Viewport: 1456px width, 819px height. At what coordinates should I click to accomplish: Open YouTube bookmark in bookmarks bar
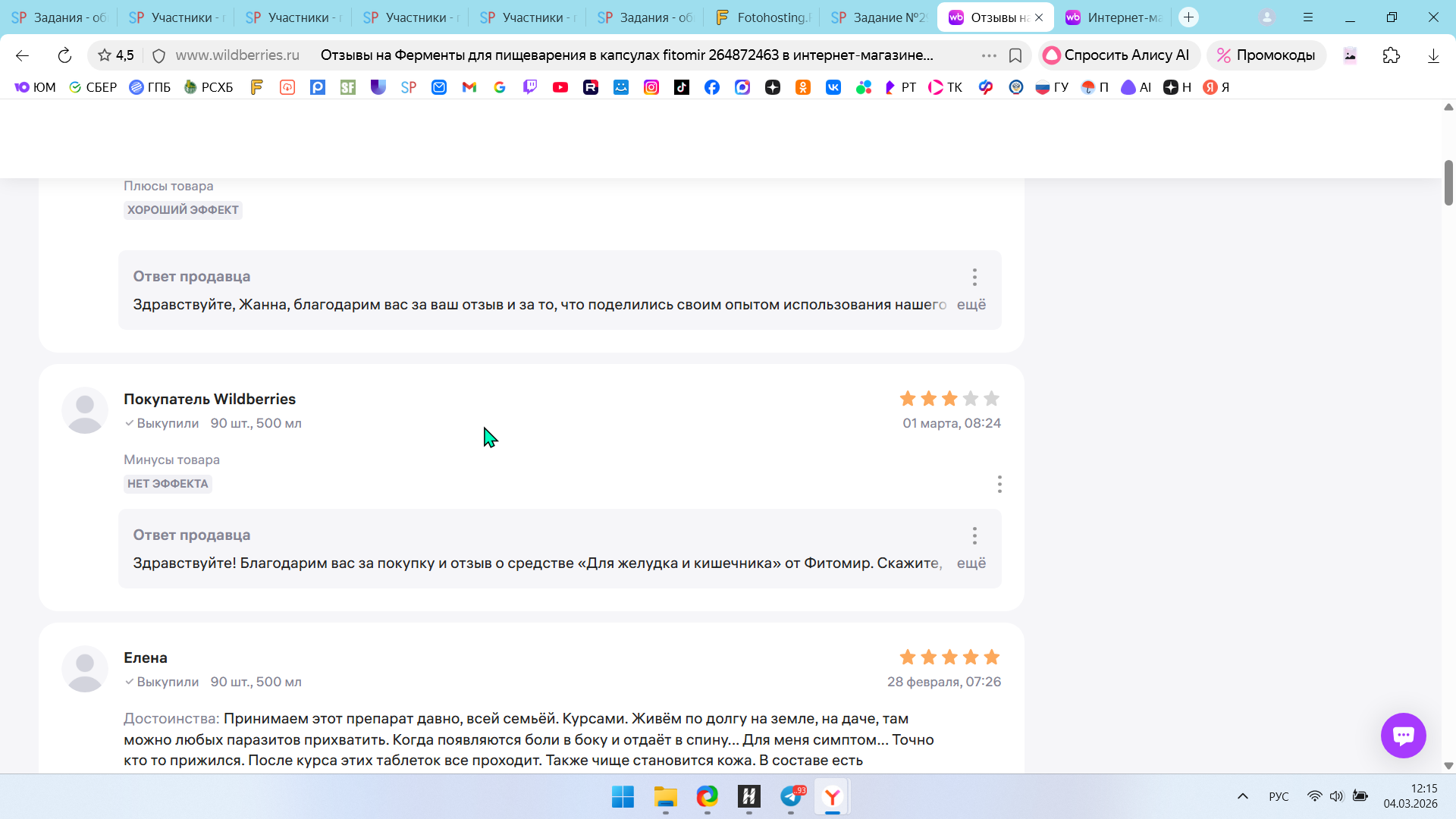tap(560, 87)
